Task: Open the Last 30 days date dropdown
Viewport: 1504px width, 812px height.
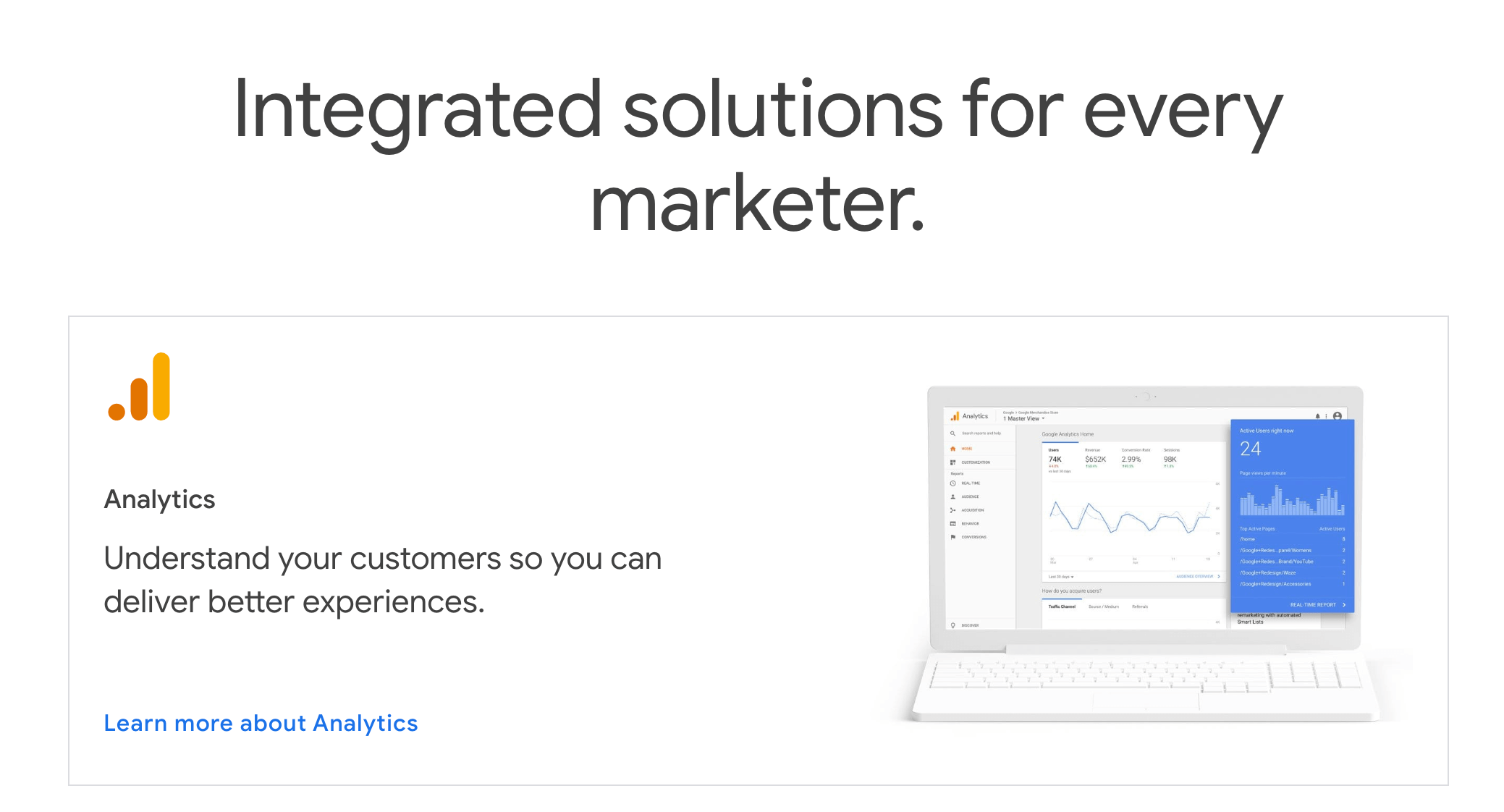Action: click(1061, 577)
